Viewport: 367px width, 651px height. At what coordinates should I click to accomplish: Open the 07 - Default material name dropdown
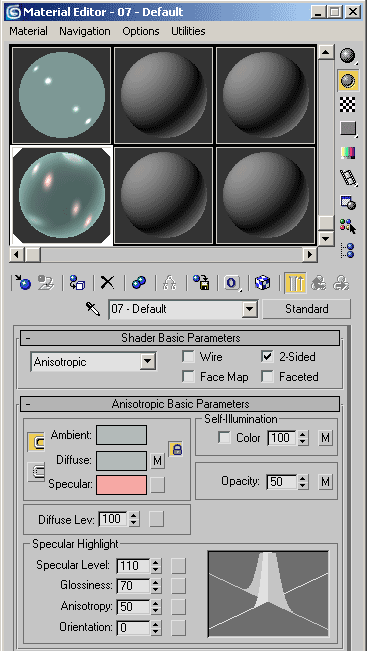click(x=249, y=309)
